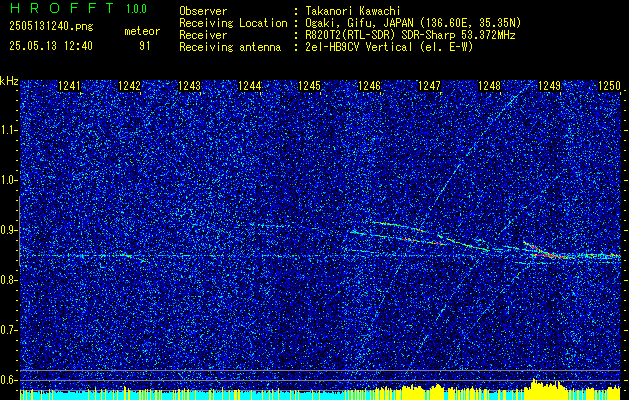Click frequency axis label 0.9
The image size is (629, 400).
click(8, 230)
